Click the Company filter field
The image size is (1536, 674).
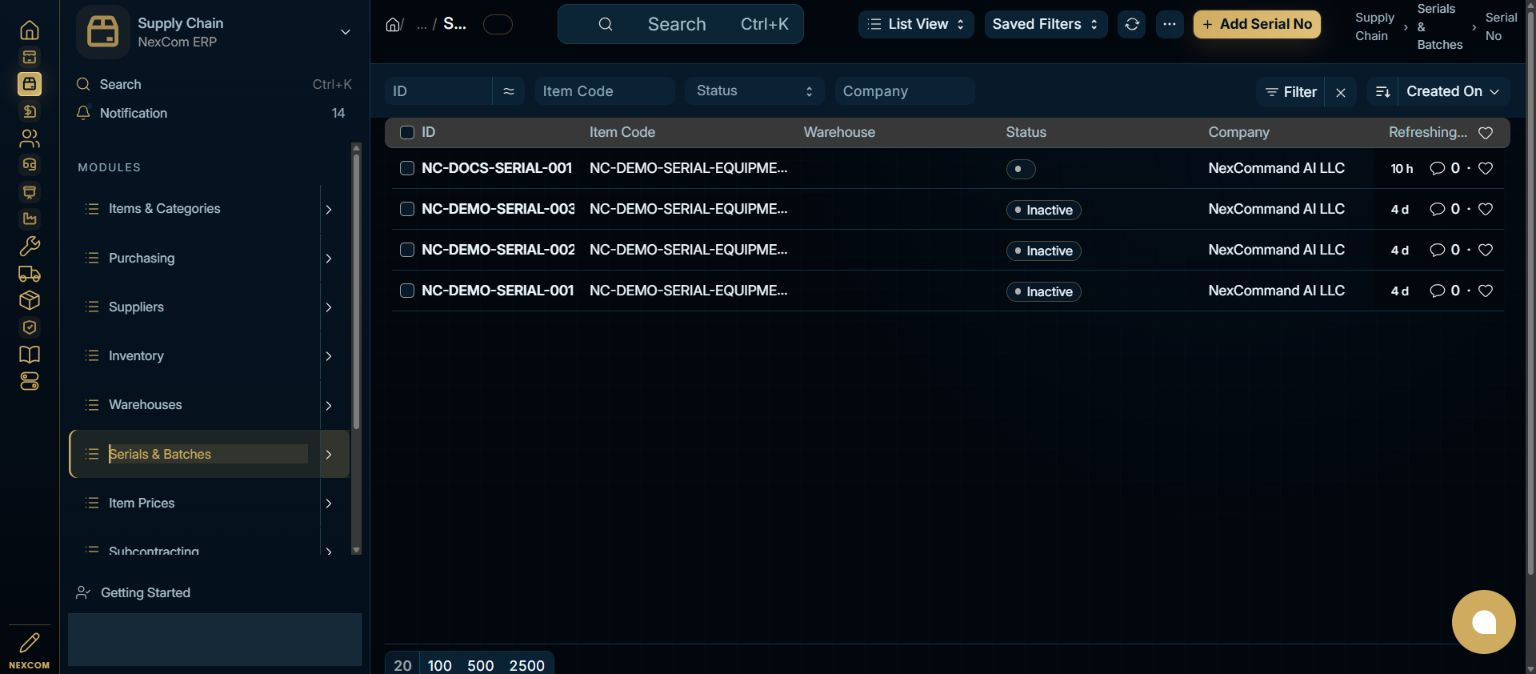[x=905, y=91]
